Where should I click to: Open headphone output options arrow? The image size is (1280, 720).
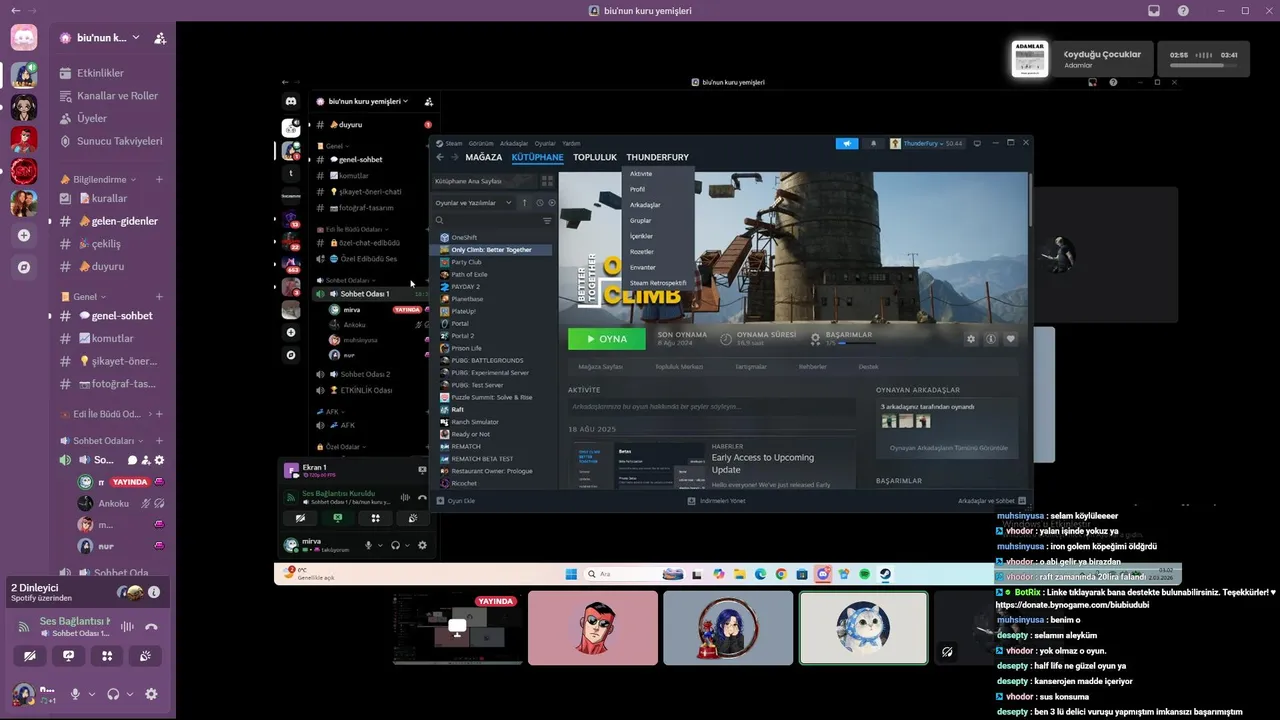pyautogui.click(x=130, y=694)
